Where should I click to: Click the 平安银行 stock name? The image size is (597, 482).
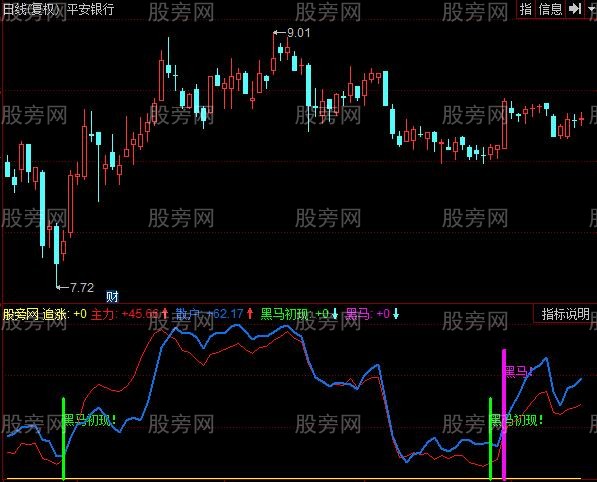(91, 9)
